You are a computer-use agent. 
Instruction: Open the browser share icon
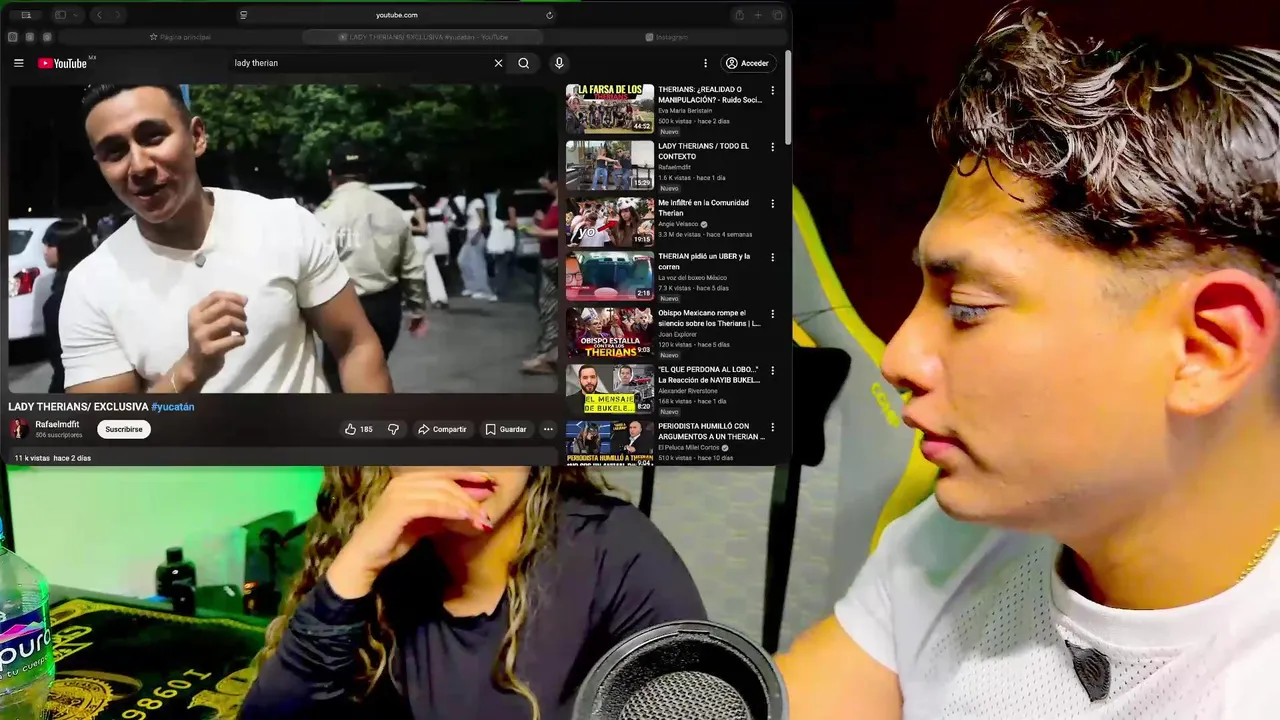[739, 15]
